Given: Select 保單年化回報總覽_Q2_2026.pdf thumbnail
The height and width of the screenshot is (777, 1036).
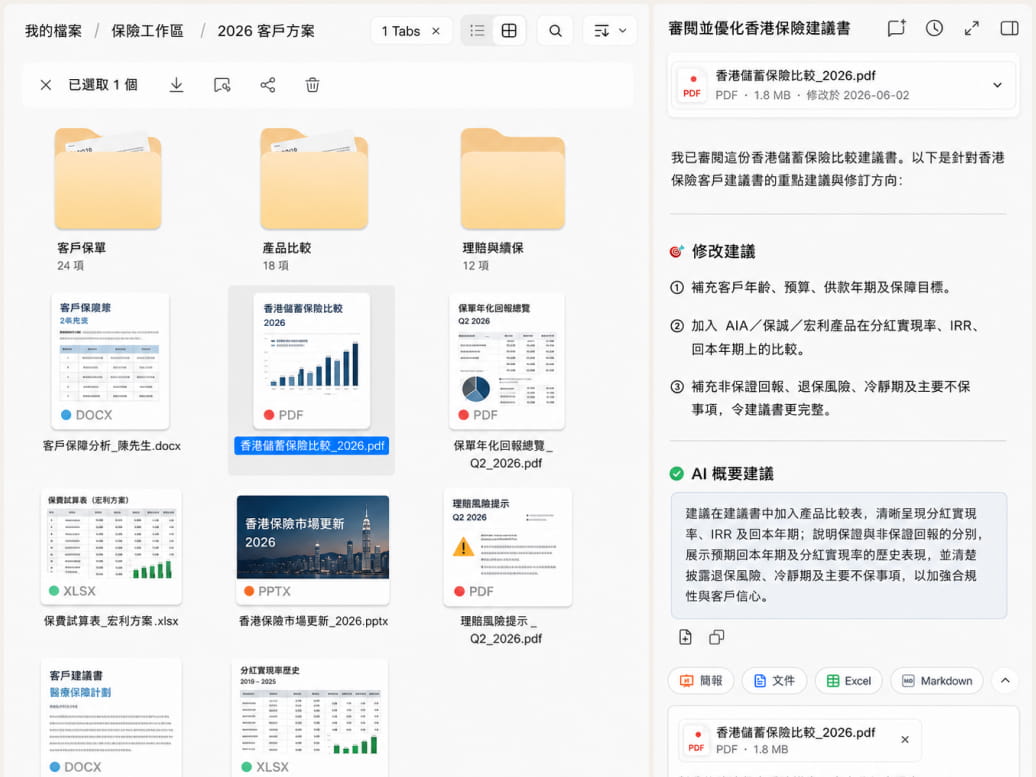Looking at the screenshot, I should [507, 361].
